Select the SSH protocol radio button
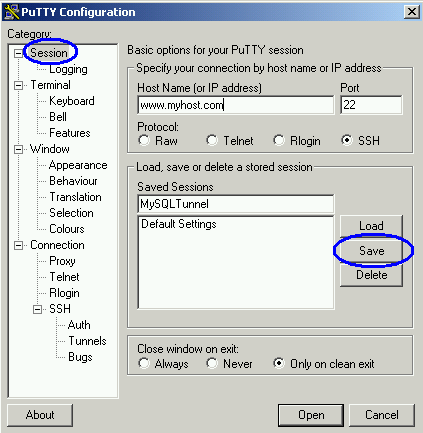 [346, 140]
